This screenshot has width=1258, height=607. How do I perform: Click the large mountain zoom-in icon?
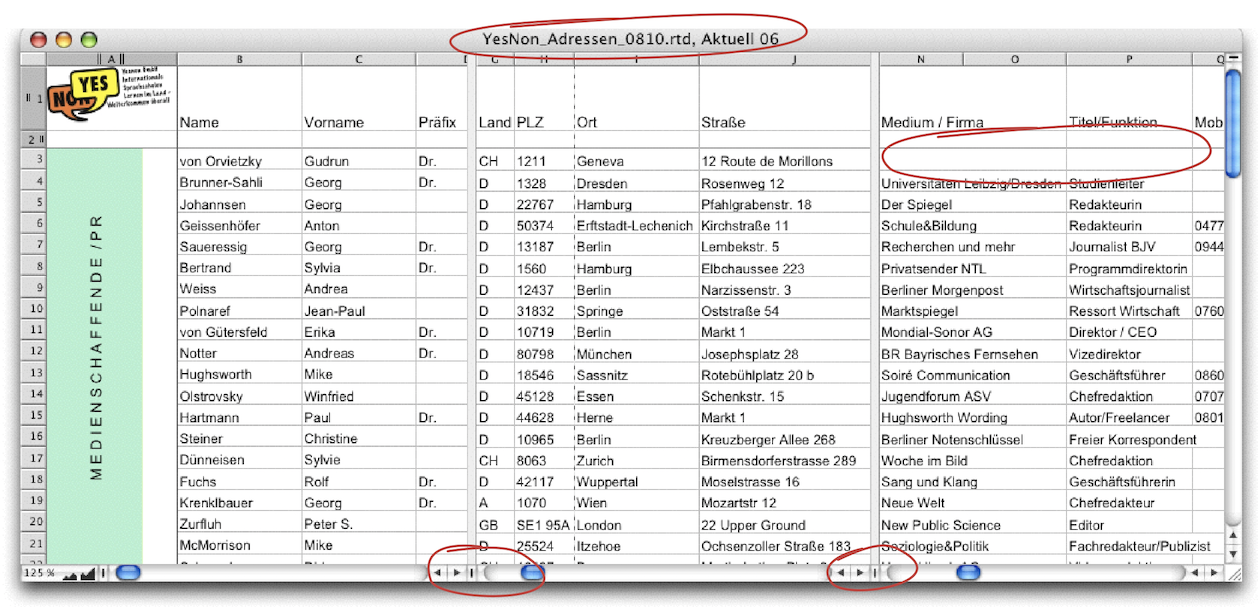click(x=88, y=573)
